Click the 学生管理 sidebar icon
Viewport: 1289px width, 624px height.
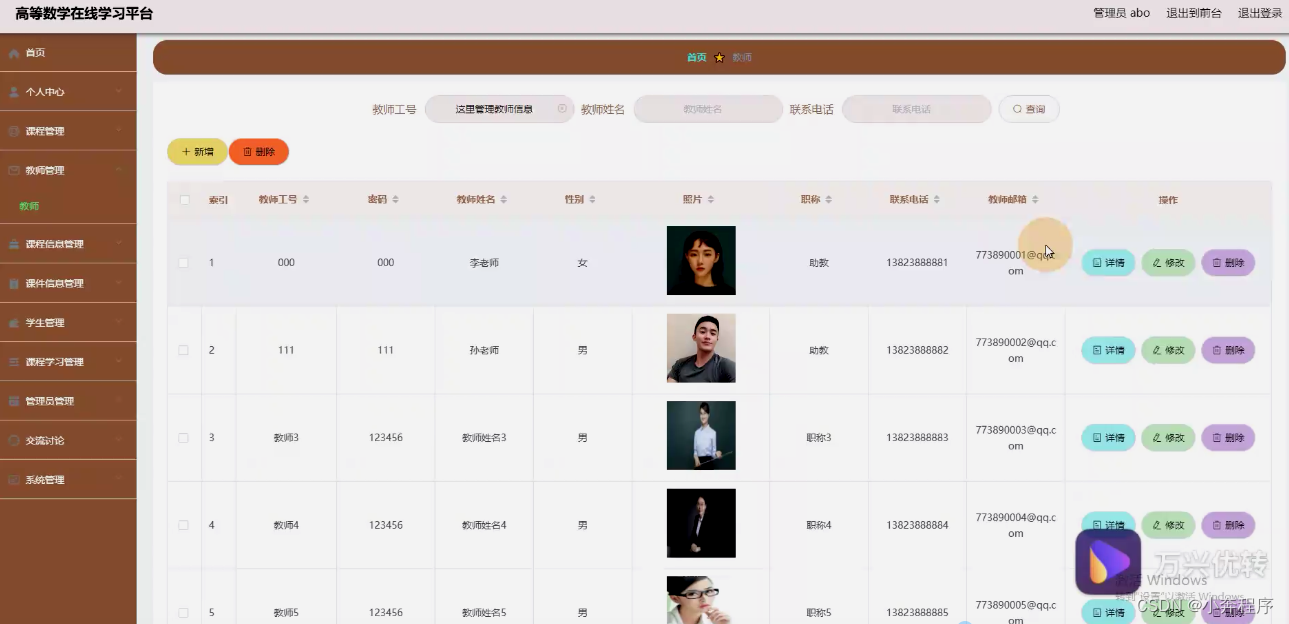click(x=14, y=323)
